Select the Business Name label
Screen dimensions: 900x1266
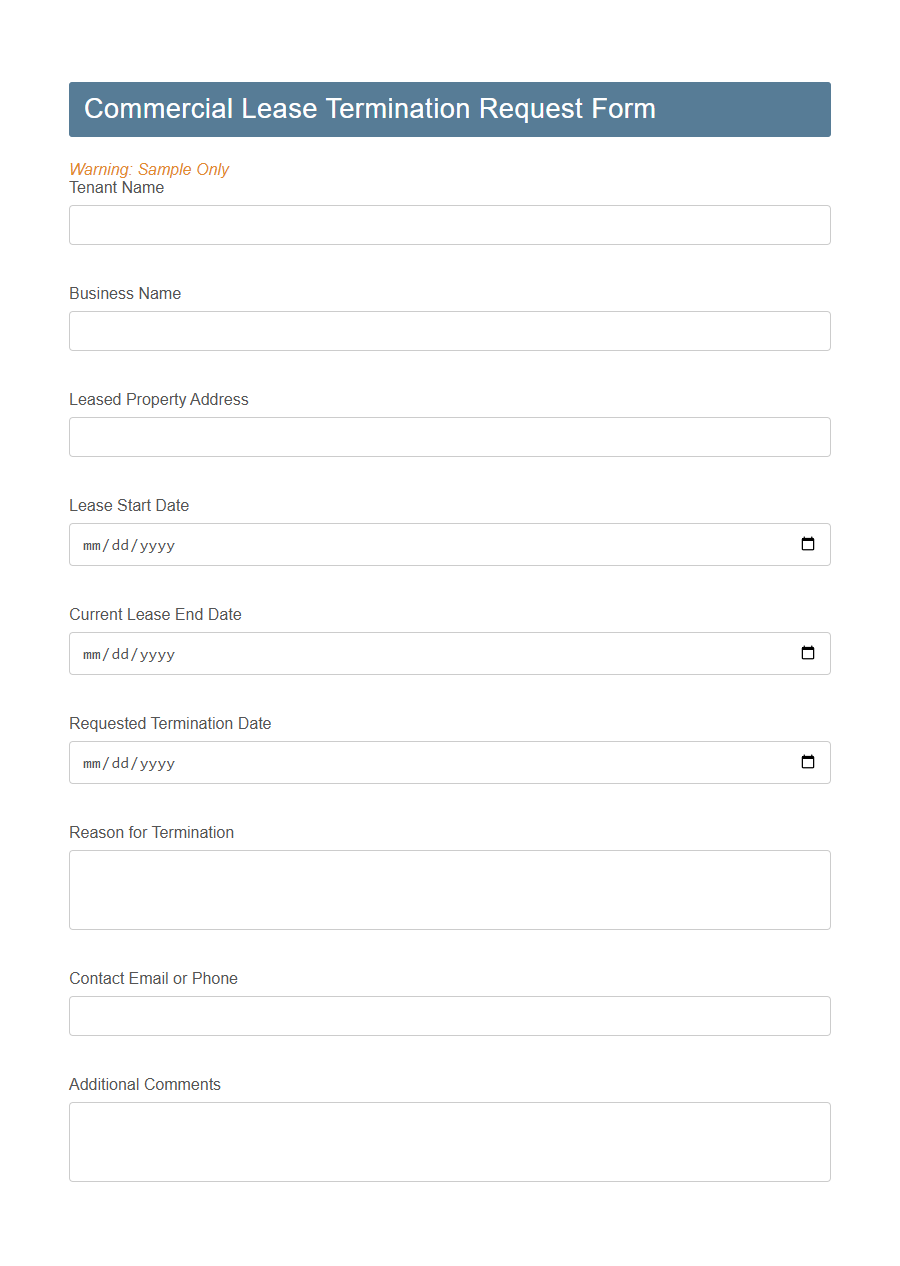pyautogui.click(x=124, y=293)
